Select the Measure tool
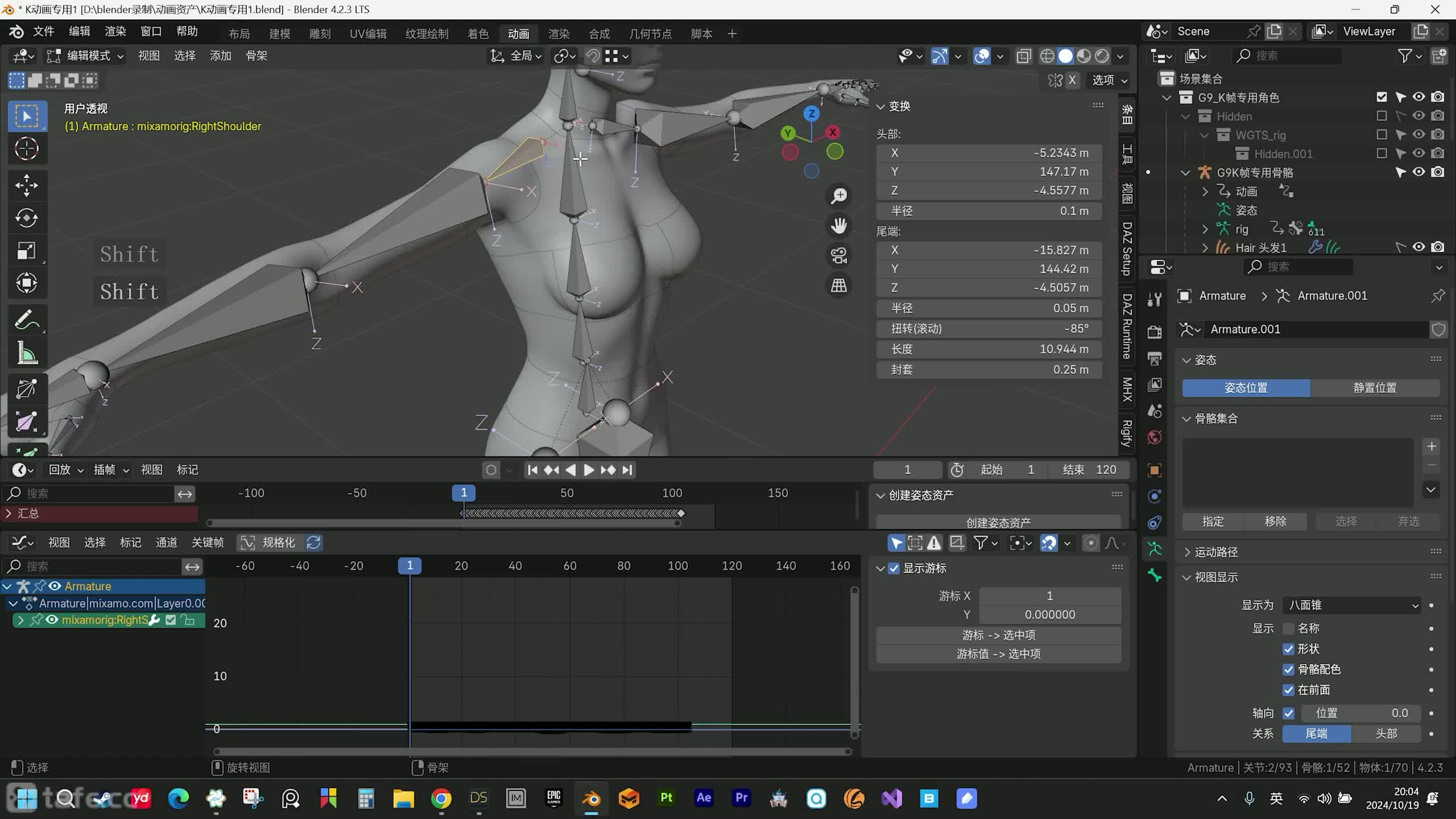This screenshot has height=819, width=1456. click(x=26, y=353)
